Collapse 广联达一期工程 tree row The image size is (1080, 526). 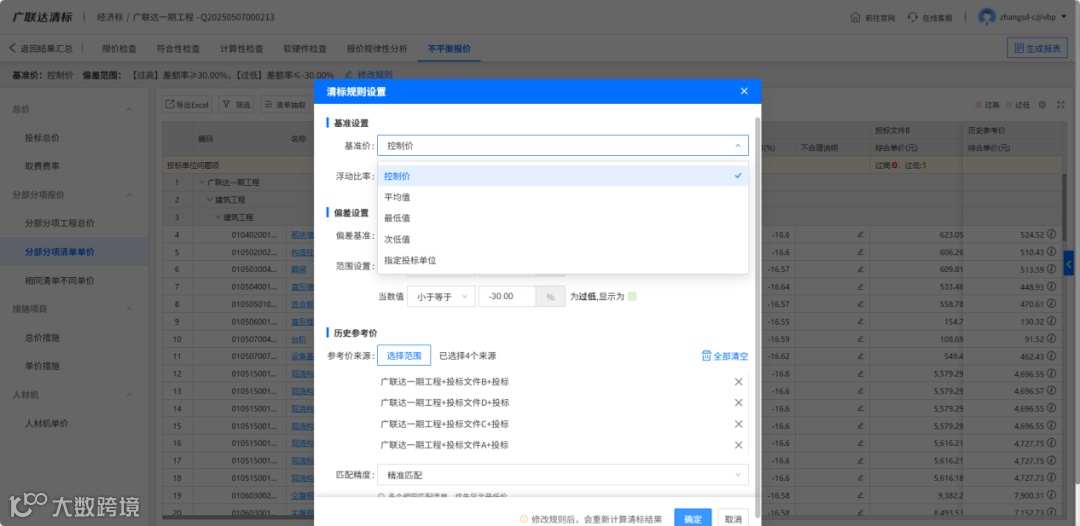(202, 182)
